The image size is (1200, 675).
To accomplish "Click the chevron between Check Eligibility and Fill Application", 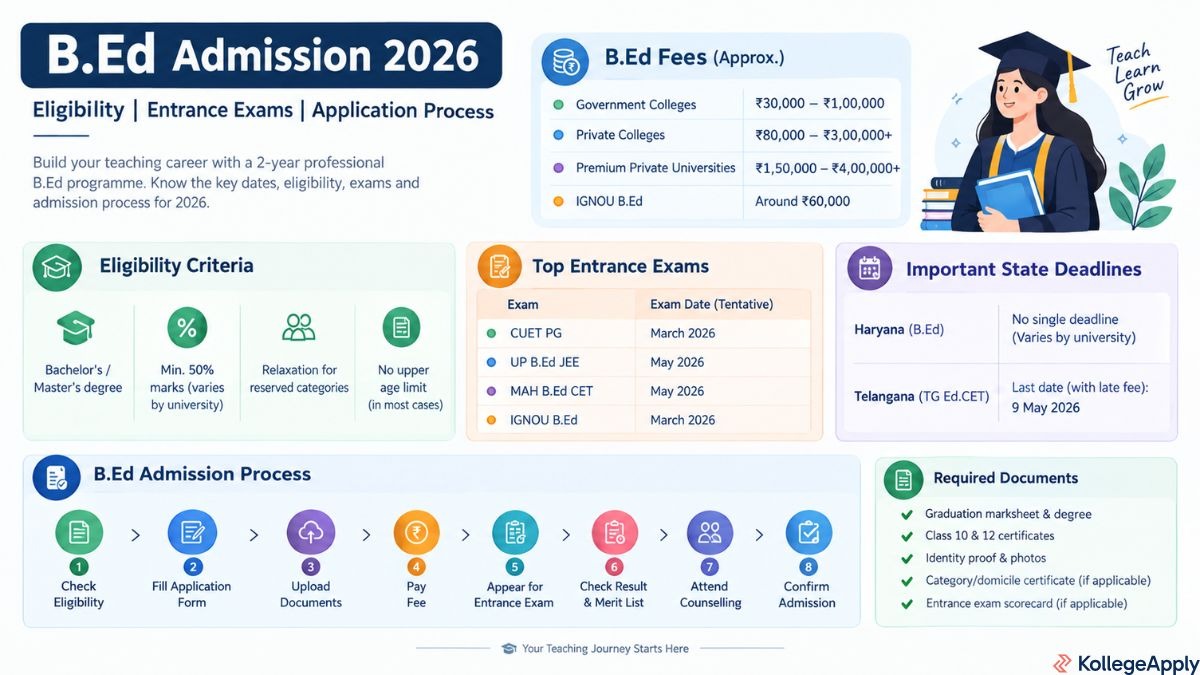I will click(x=135, y=535).
